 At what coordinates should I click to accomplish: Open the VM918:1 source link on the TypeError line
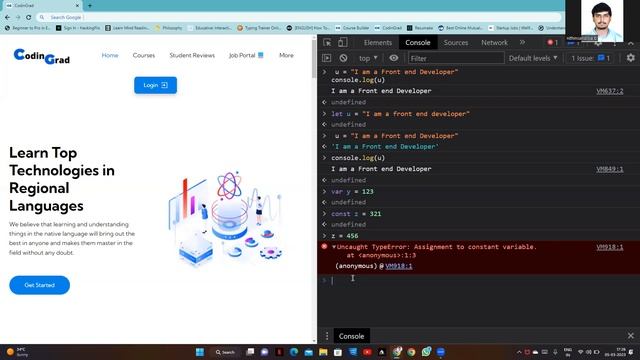609,247
